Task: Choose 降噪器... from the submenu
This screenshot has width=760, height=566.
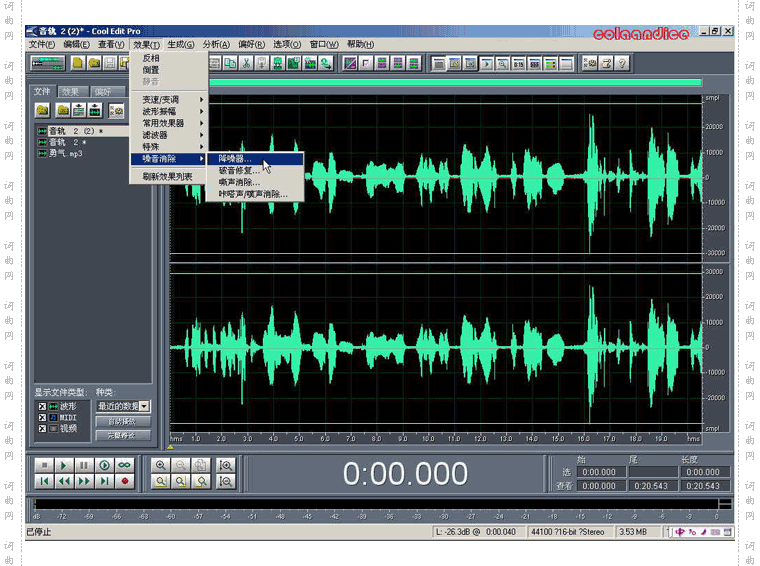Action: [255, 158]
